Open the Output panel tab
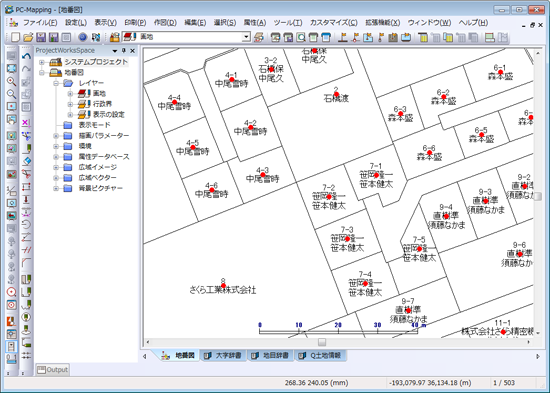 (53, 370)
